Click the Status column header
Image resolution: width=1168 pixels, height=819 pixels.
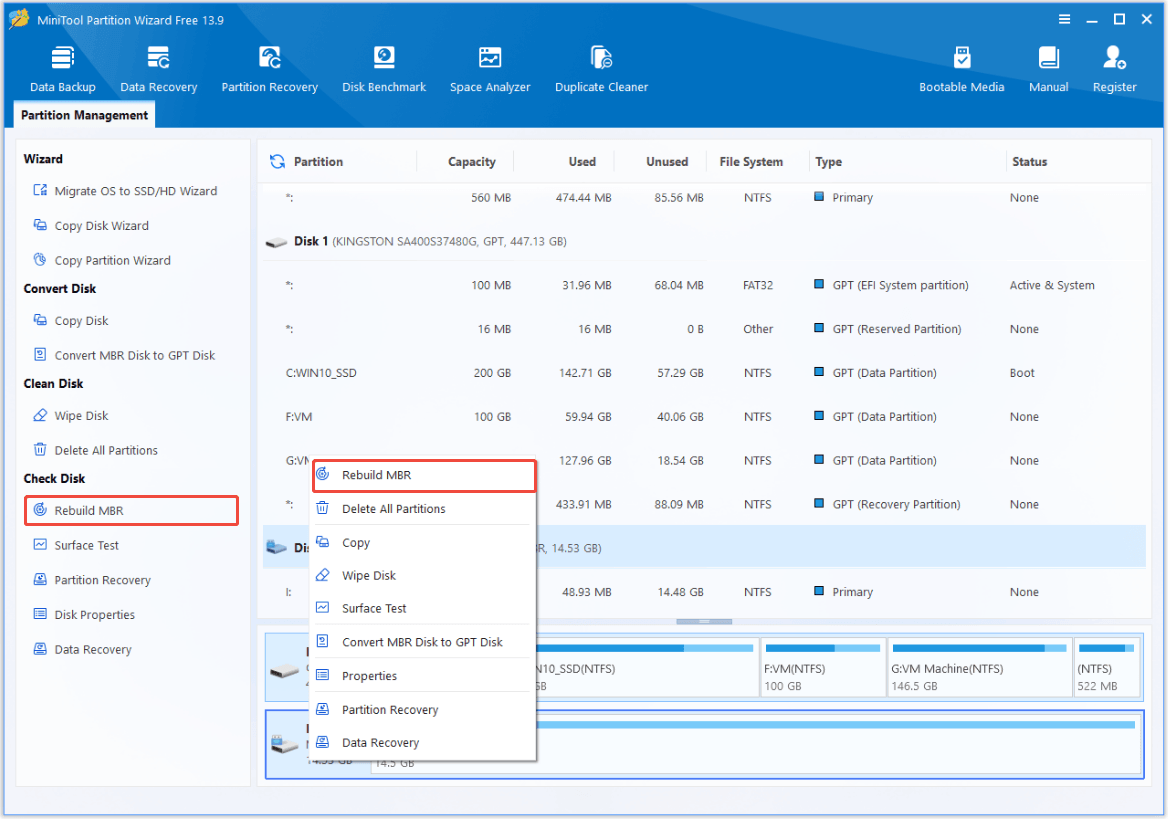tap(1029, 162)
